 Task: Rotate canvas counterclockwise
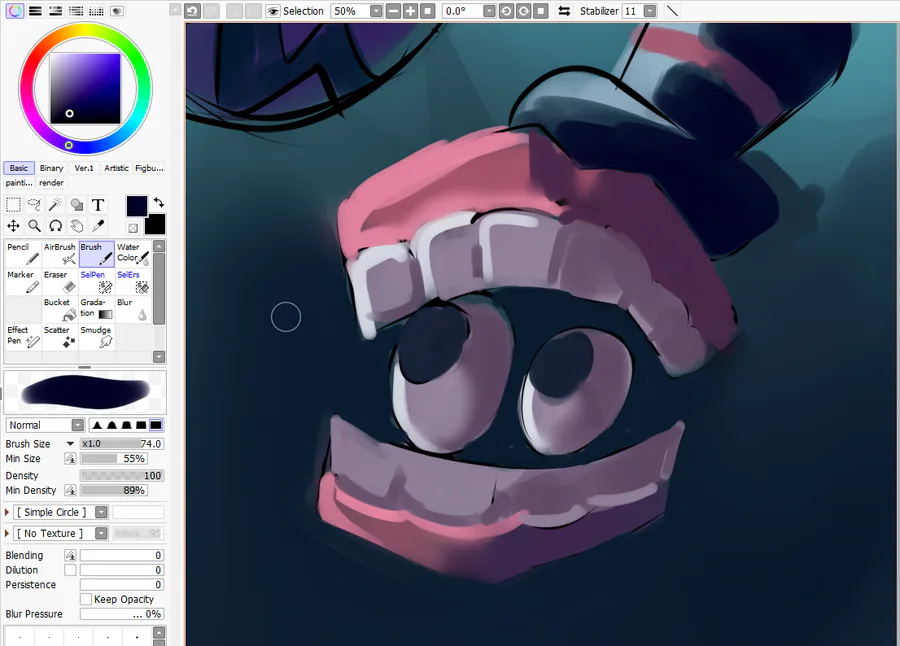pyautogui.click(x=506, y=11)
